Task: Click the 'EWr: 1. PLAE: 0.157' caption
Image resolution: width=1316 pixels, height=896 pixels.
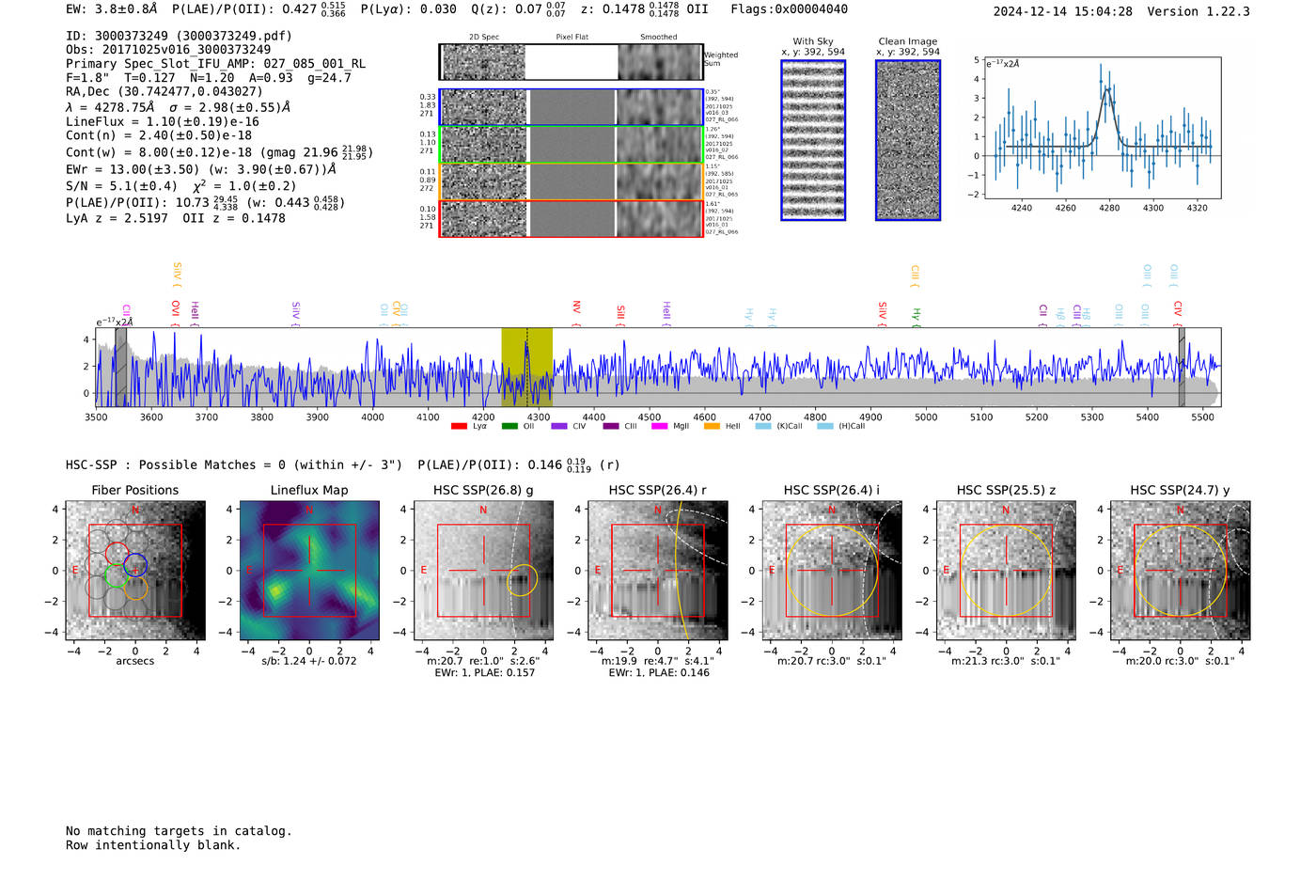Action: pyautogui.click(x=484, y=672)
